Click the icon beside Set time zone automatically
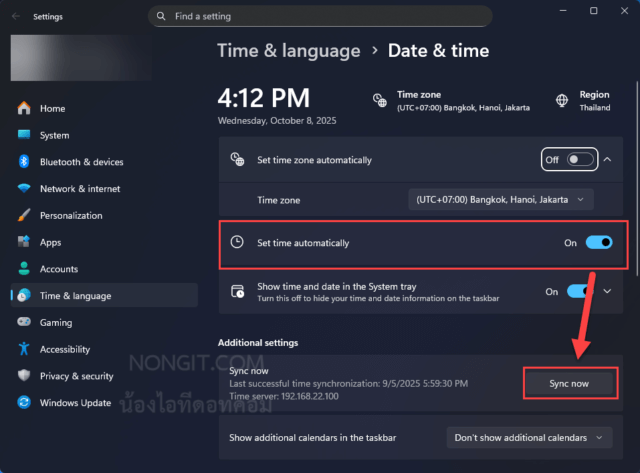This screenshot has height=473, width=640. (237, 160)
